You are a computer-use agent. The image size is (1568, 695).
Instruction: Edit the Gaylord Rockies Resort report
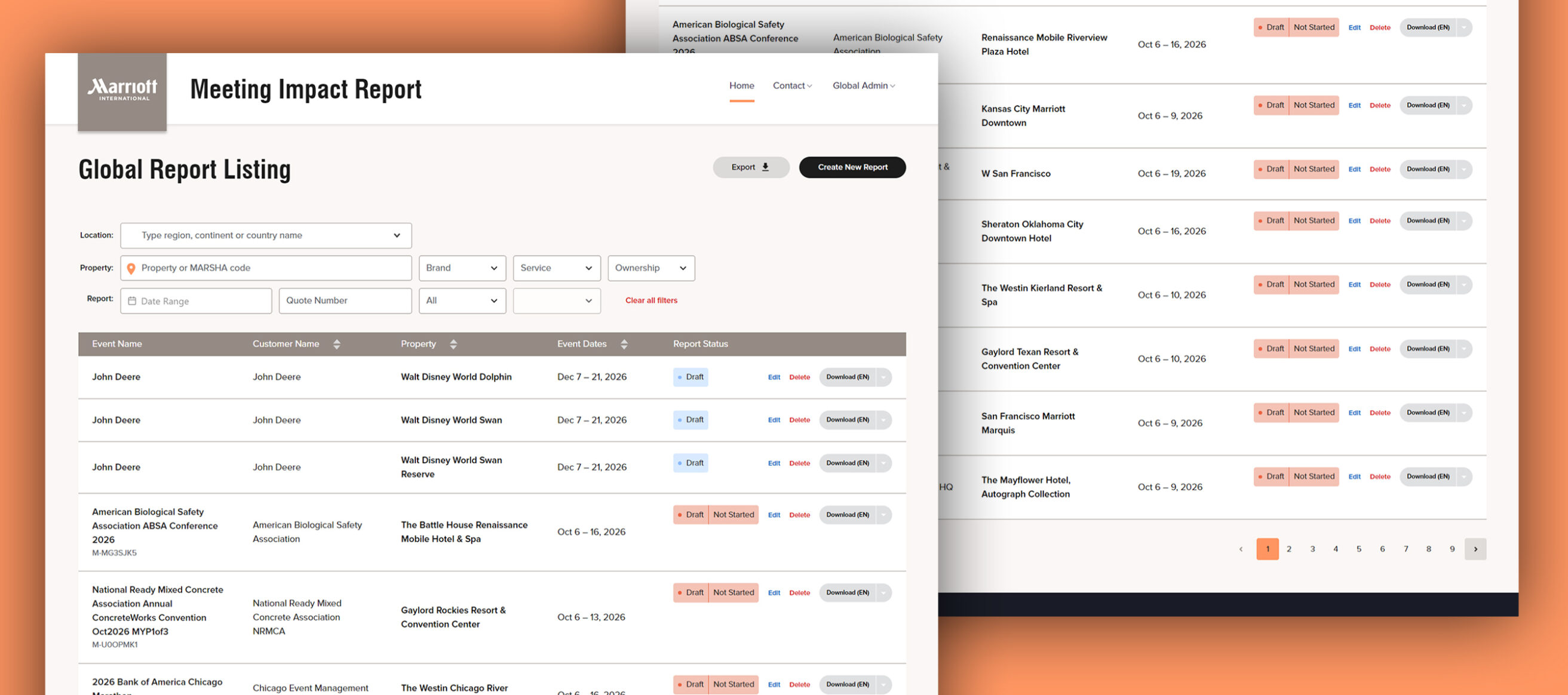(774, 593)
